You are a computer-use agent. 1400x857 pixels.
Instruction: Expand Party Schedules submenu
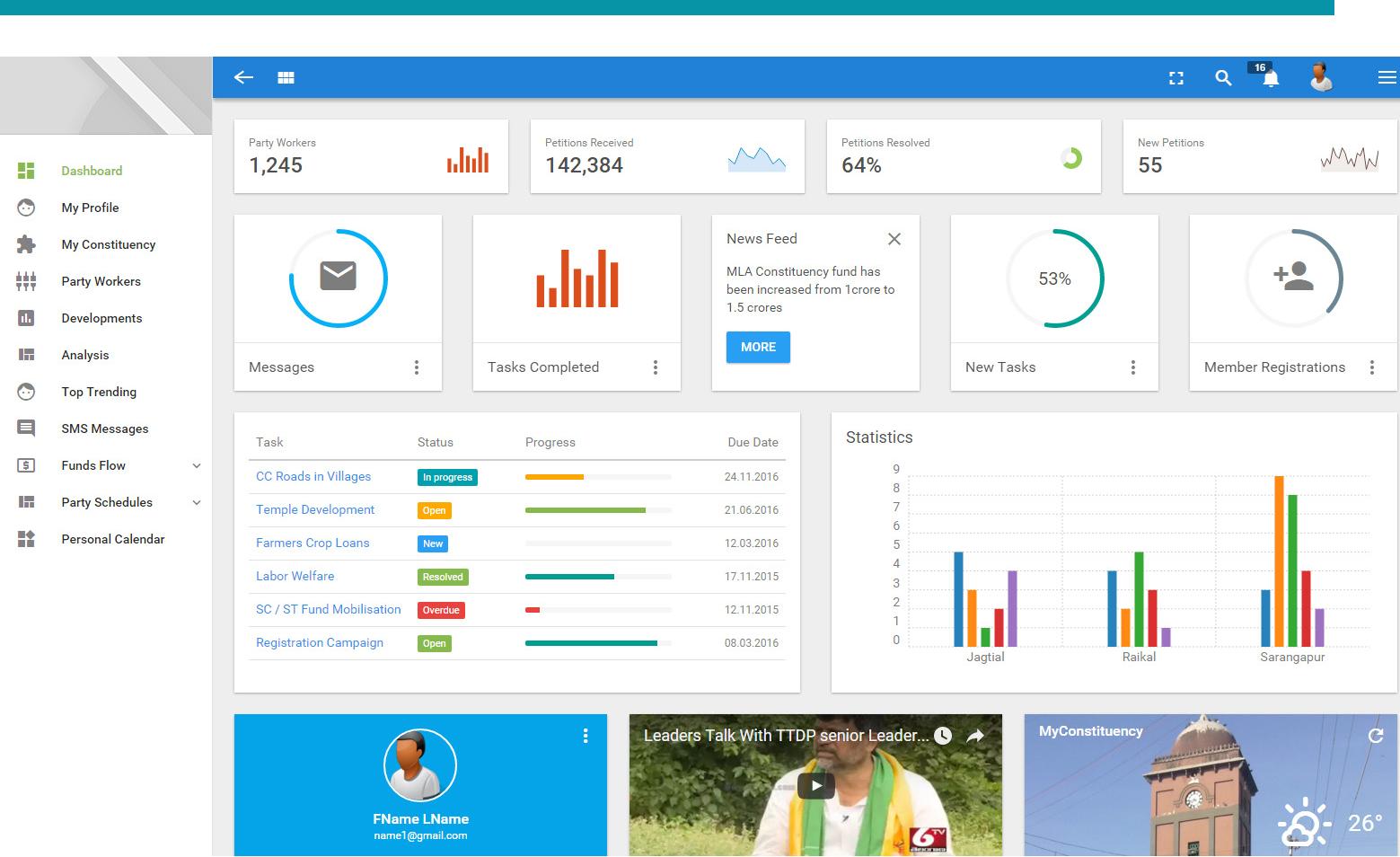pyautogui.click(x=197, y=502)
